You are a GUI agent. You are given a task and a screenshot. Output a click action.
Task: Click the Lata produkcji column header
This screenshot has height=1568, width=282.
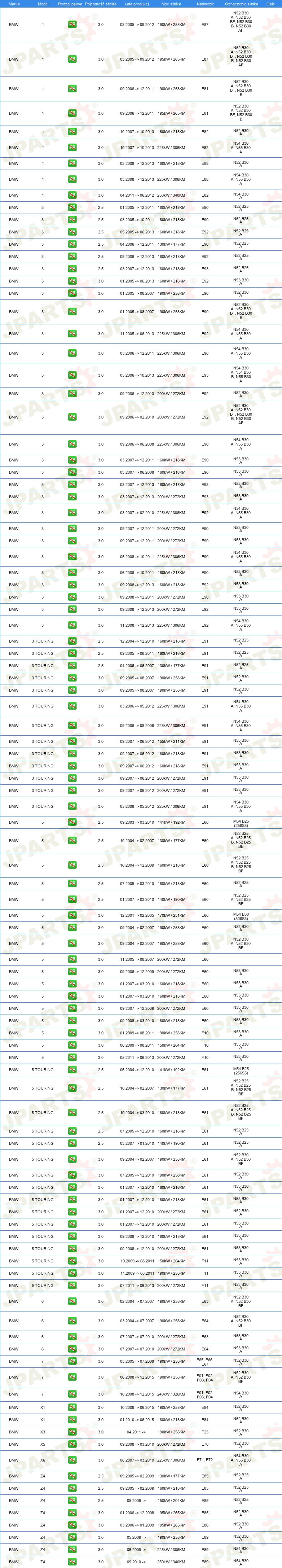click(137, 4)
